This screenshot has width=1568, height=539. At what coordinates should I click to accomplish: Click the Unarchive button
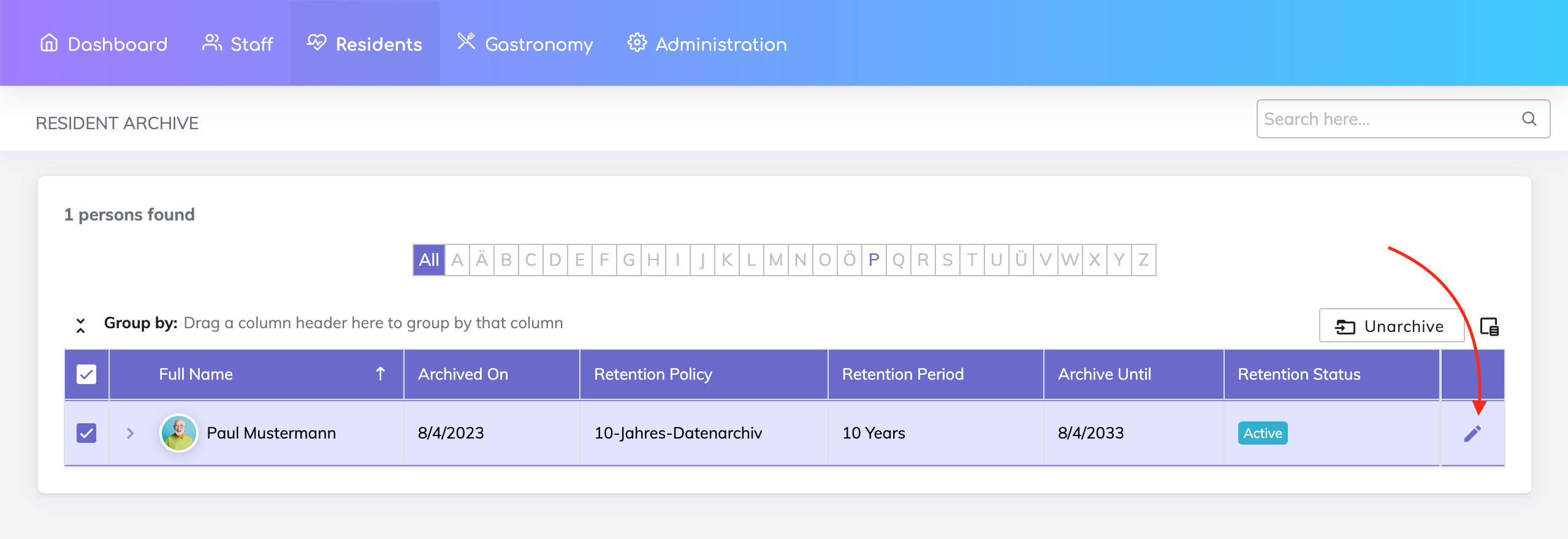pyautogui.click(x=1391, y=326)
